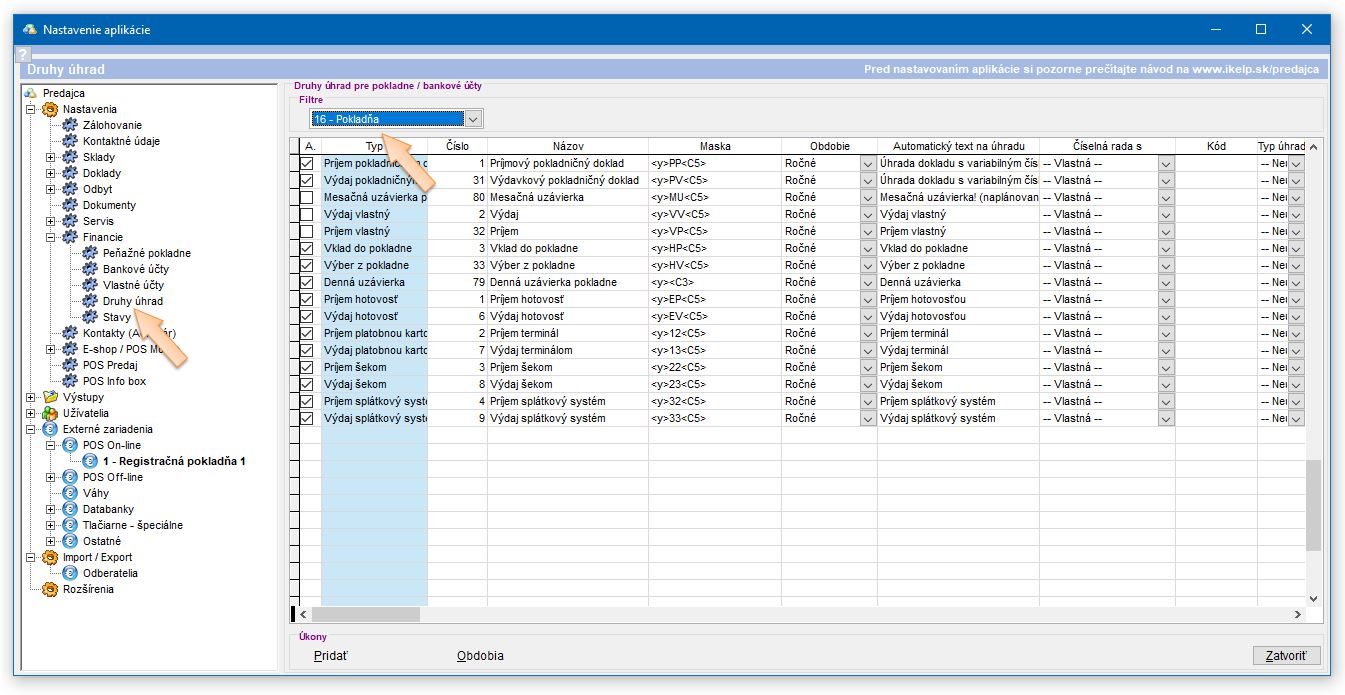This screenshot has height=695, width=1345.
Task: Toggle the Výdaj šekom row checkbox
Action: (x=307, y=384)
